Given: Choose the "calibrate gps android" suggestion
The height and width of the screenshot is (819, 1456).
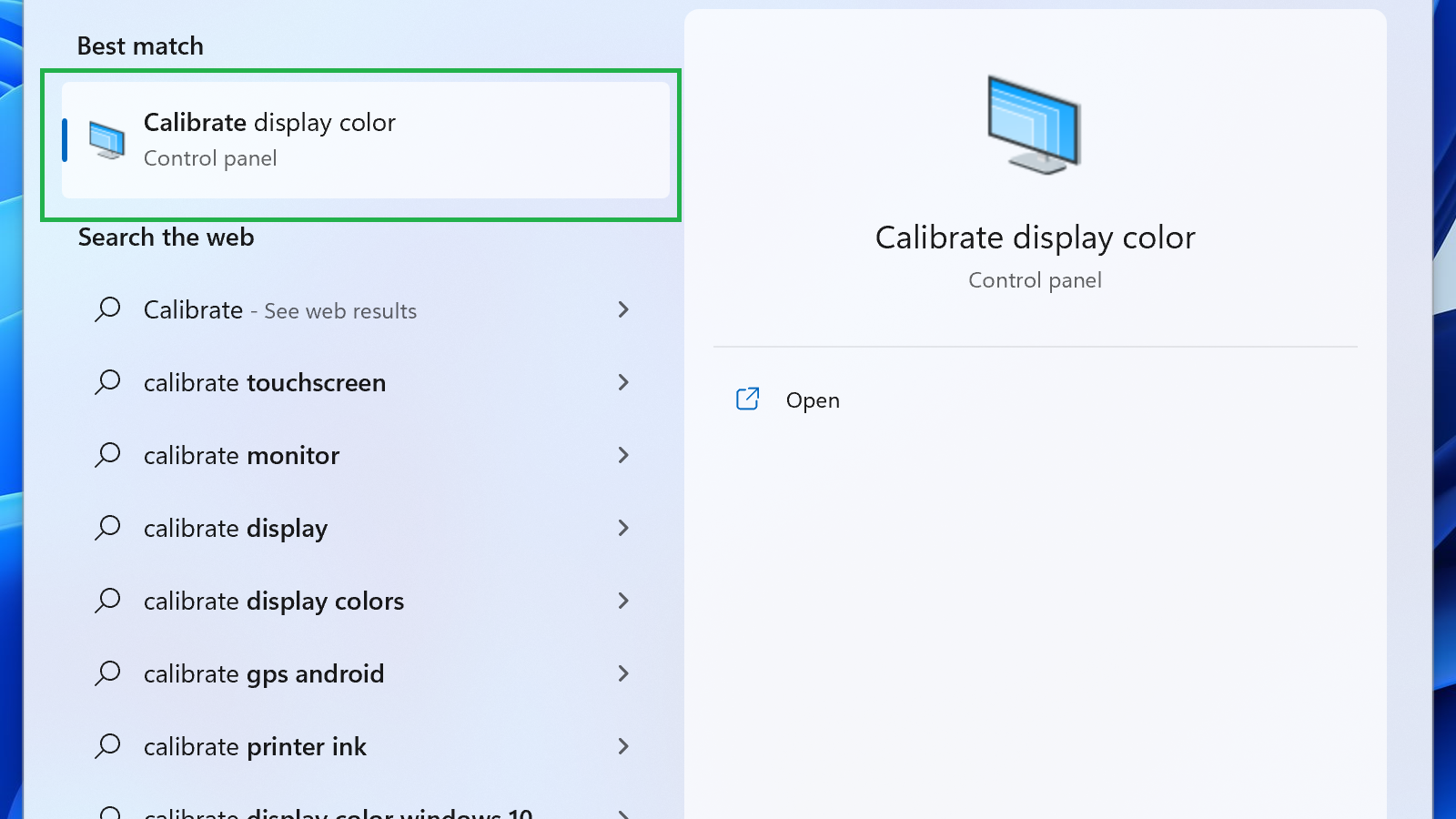Looking at the screenshot, I should click(264, 673).
